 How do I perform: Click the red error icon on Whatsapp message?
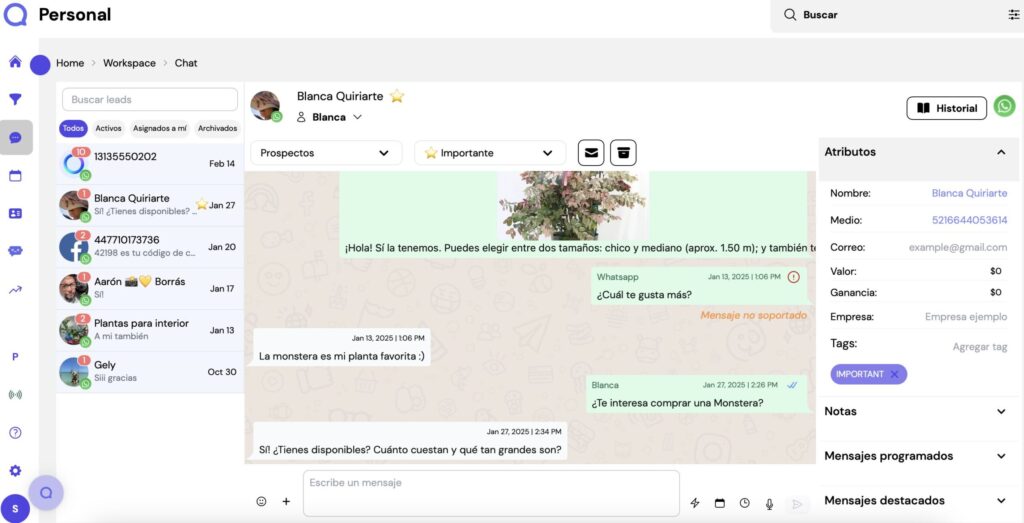[793, 277]
